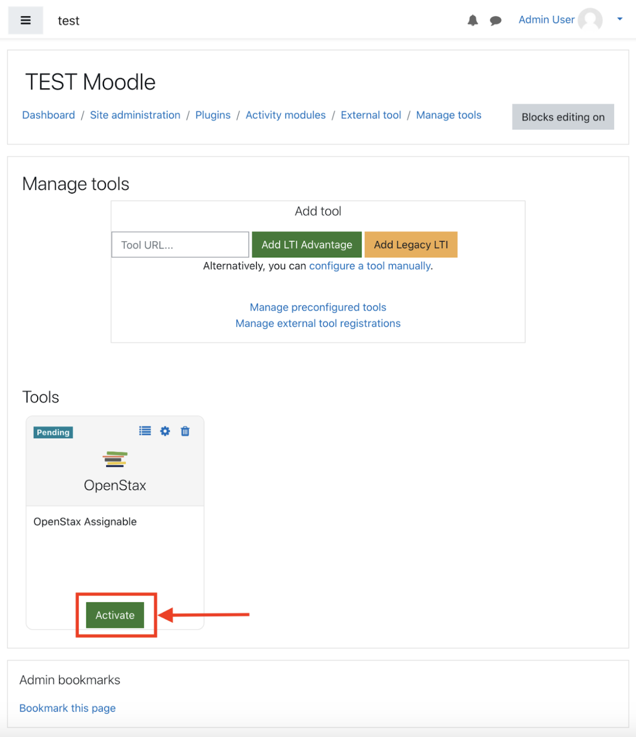Activate the pending OpenStax tool
This screenshot has height=737, width=636.
(115, 615)
